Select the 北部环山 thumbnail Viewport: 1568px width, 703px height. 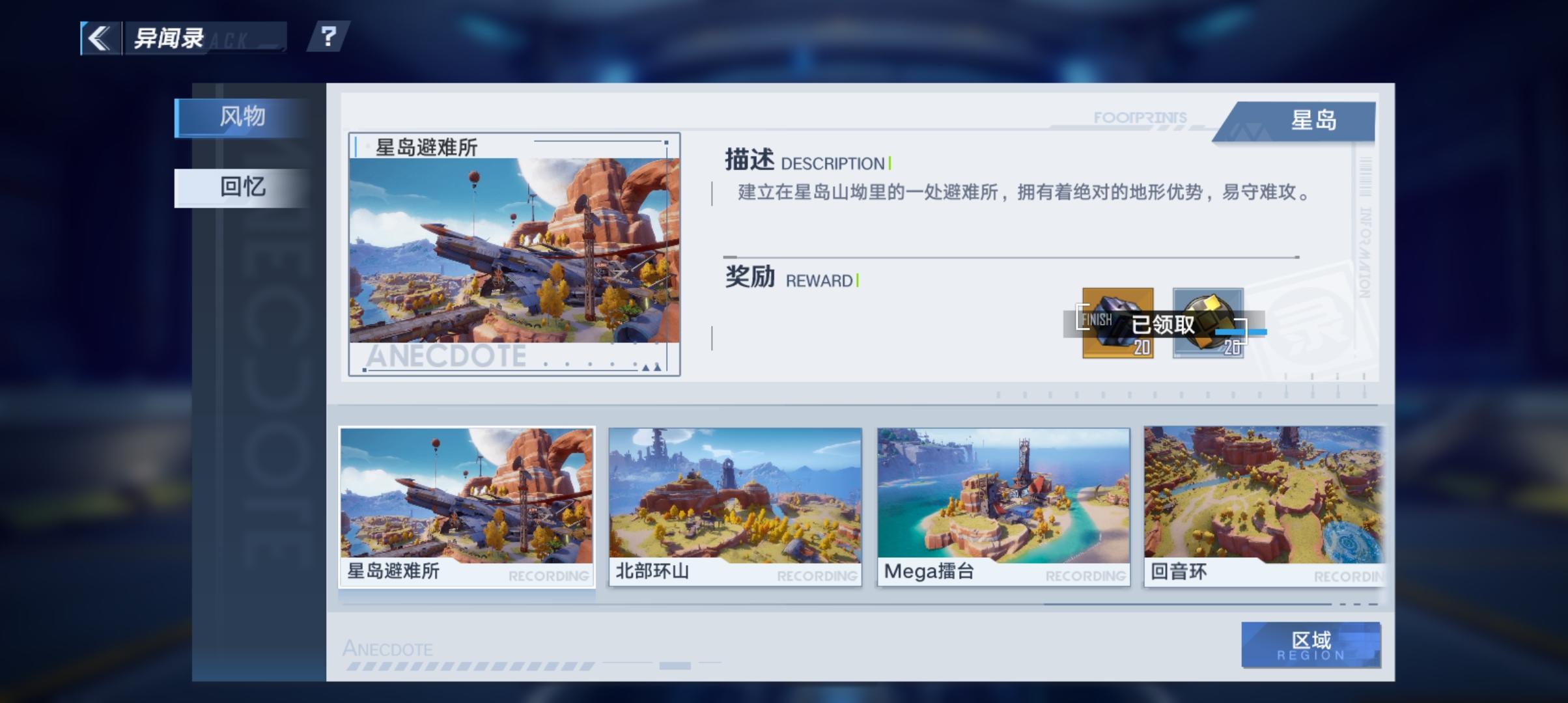[735, 506]
